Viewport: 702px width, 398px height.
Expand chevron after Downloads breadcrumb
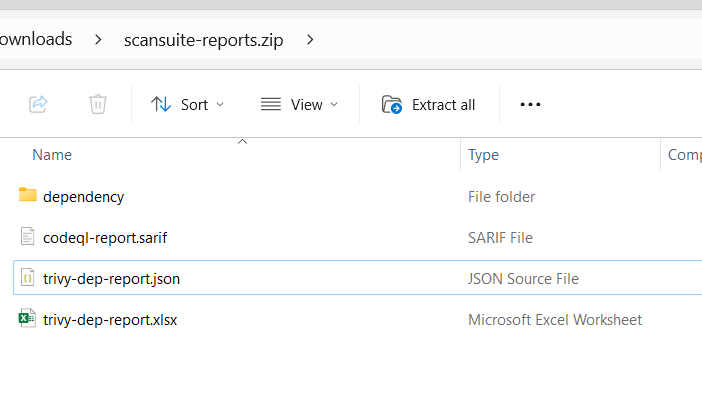pyautogui.click(x=98, y=40)
